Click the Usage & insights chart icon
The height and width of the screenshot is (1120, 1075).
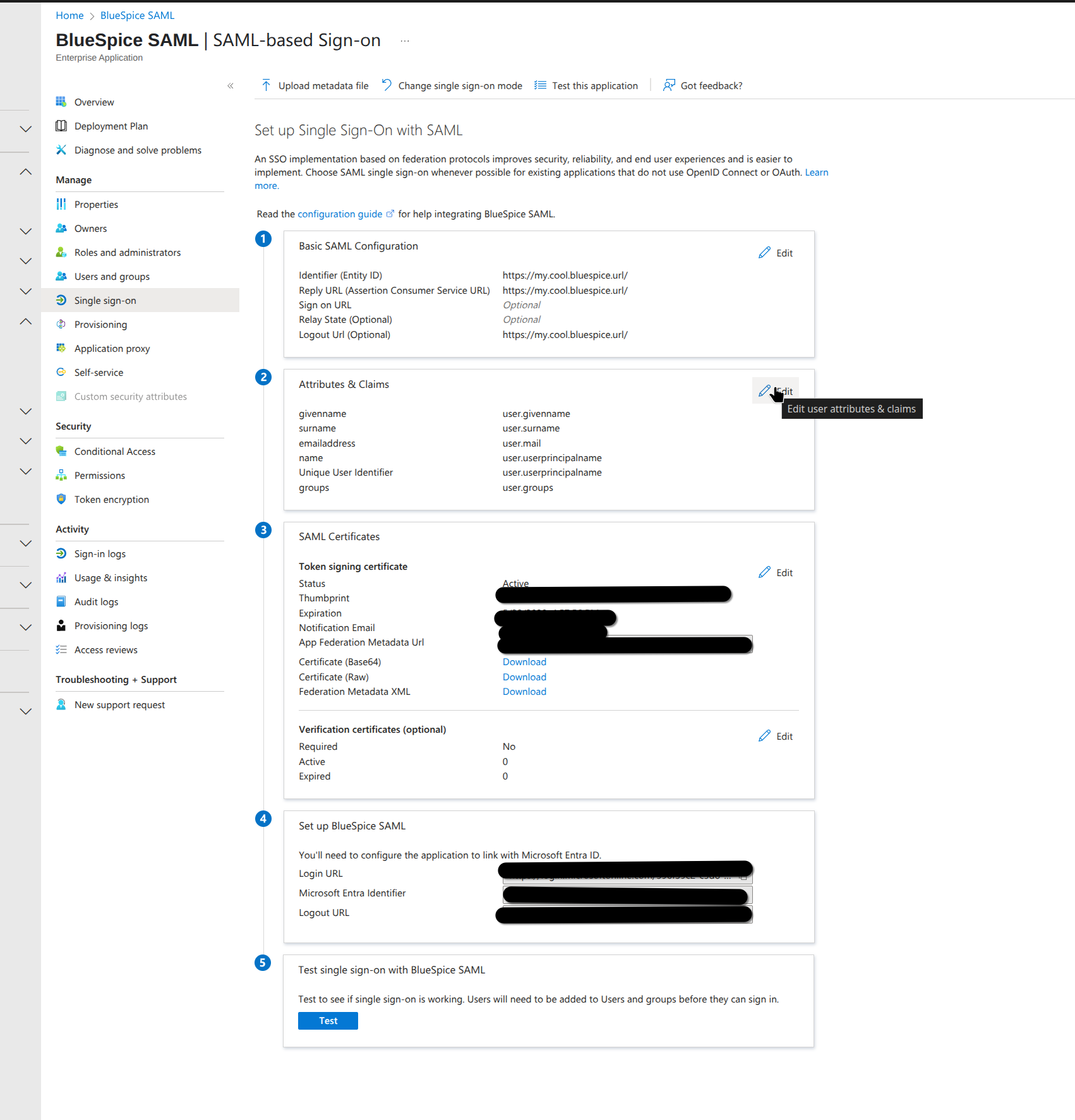[61, 577]
